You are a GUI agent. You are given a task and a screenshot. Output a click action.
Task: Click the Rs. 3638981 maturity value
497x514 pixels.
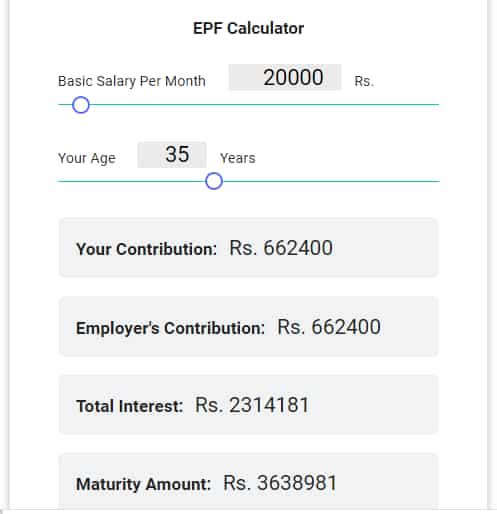(280, 483)
